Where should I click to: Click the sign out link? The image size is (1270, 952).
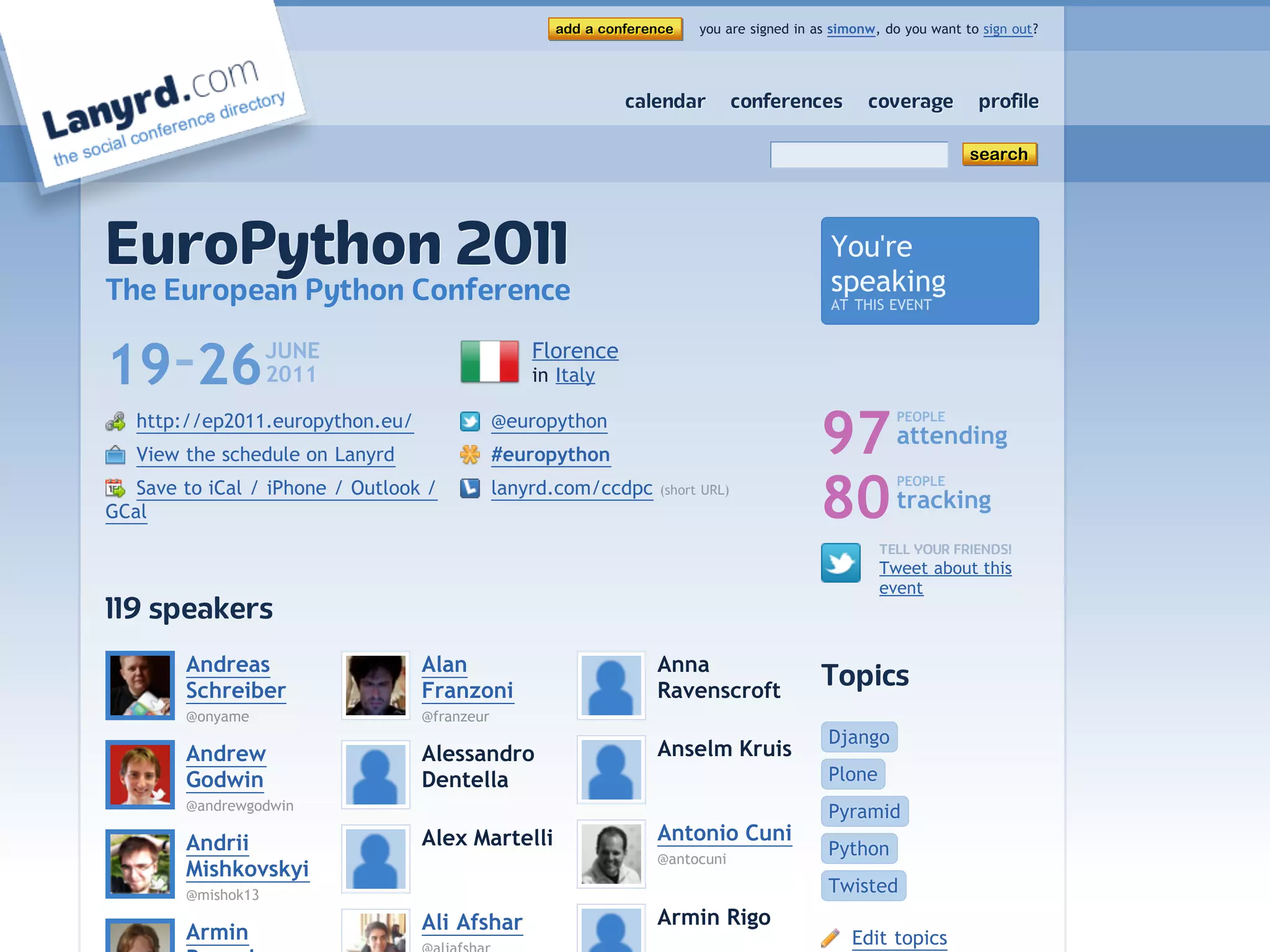click(1008, 29)
